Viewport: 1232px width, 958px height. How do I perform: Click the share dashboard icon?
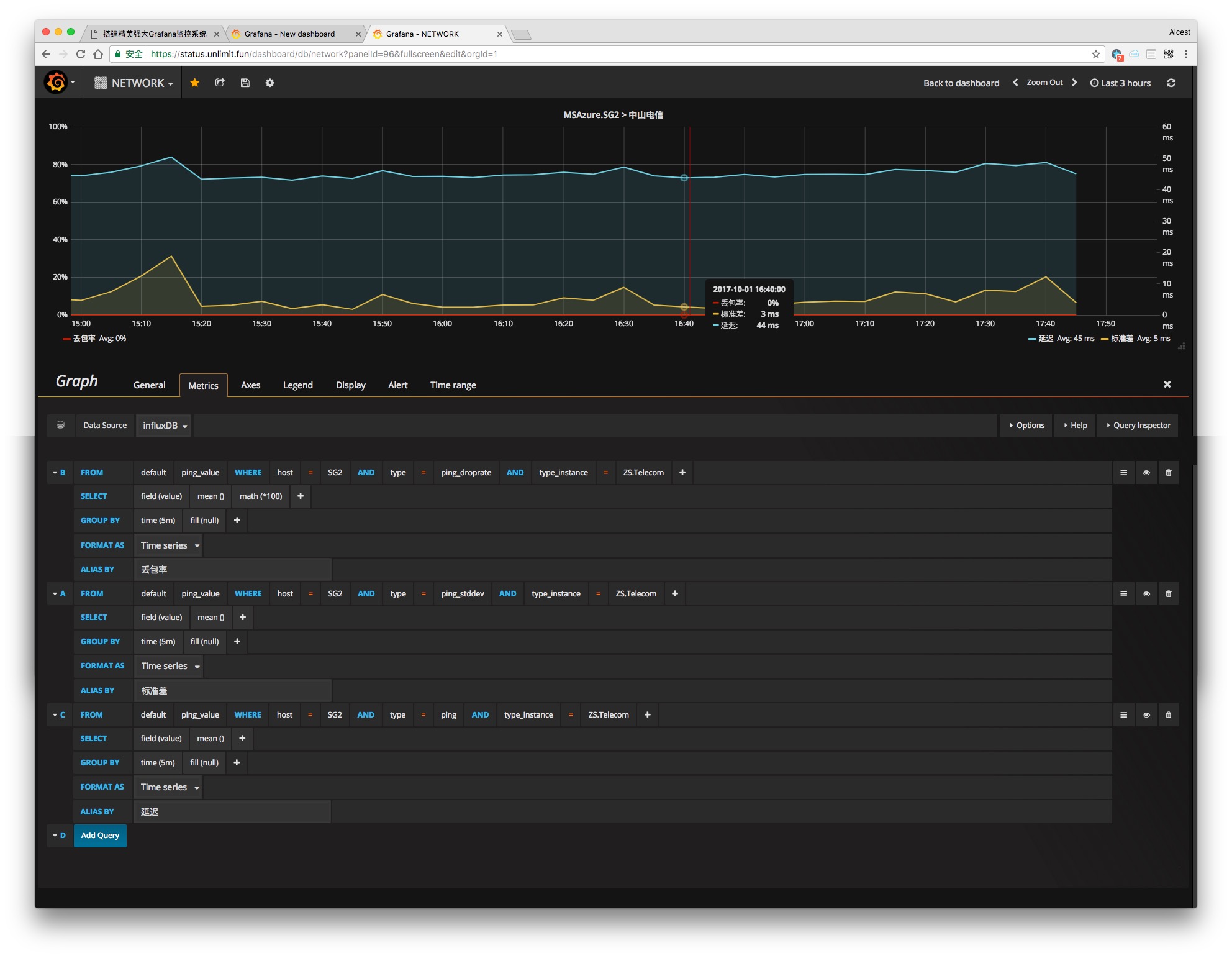click(220, 83)
